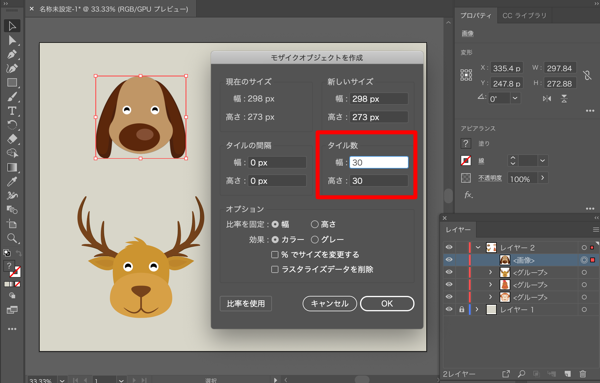Screen dimensions: 600x383
Task: Hide レイヤー 2 with its eye icon
Action: pos(449,248)
